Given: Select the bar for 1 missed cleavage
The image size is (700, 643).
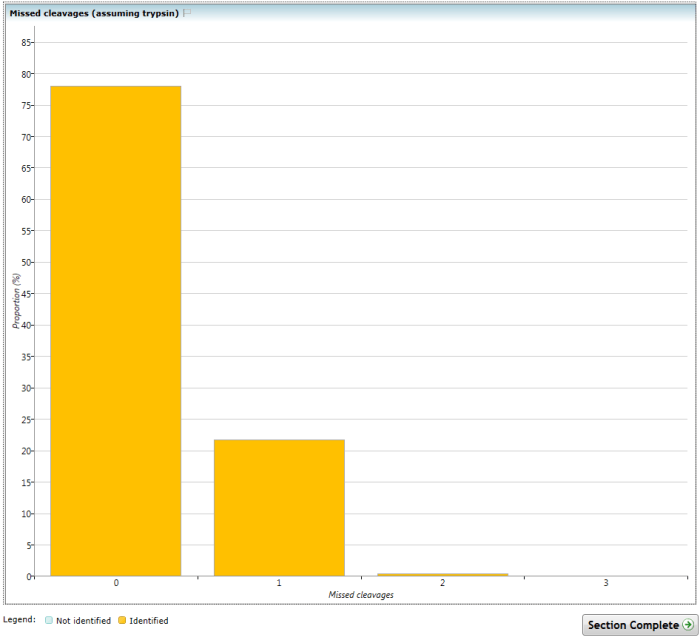Looking at the screenshot, I should [279, 508].
